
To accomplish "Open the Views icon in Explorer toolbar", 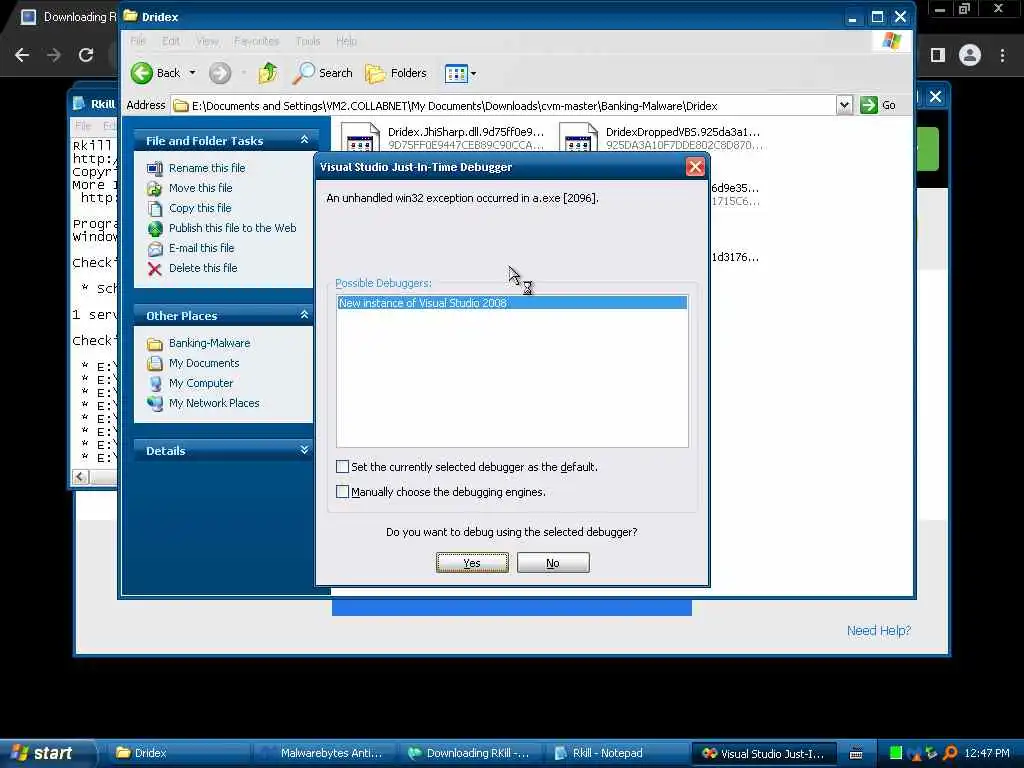I will pos(456,73).
